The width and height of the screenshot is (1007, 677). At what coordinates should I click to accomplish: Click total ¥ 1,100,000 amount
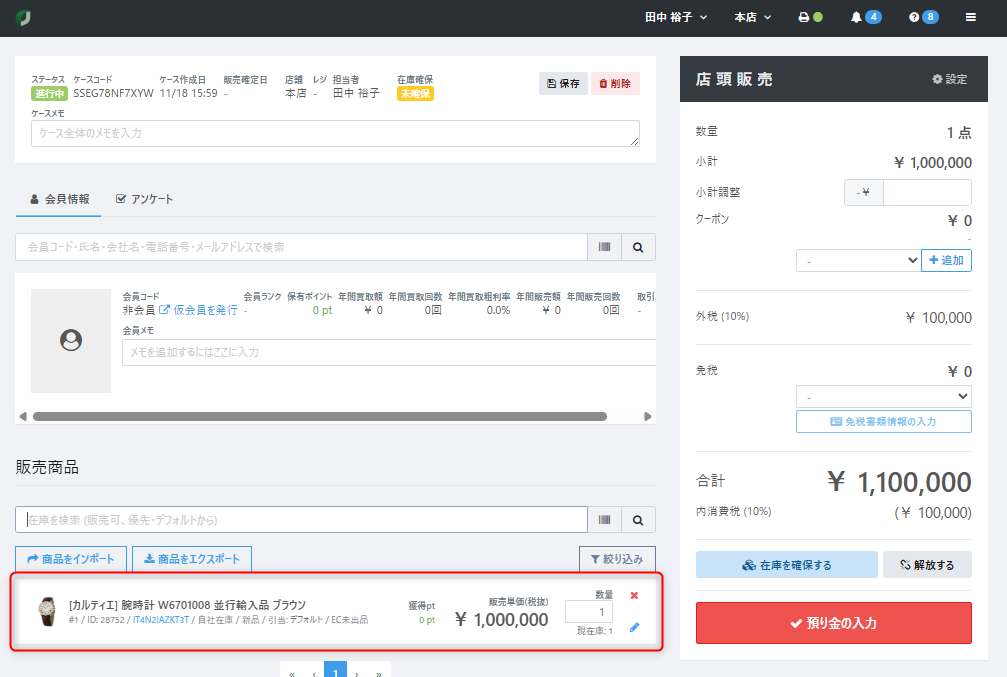click(x=898, y=482)
